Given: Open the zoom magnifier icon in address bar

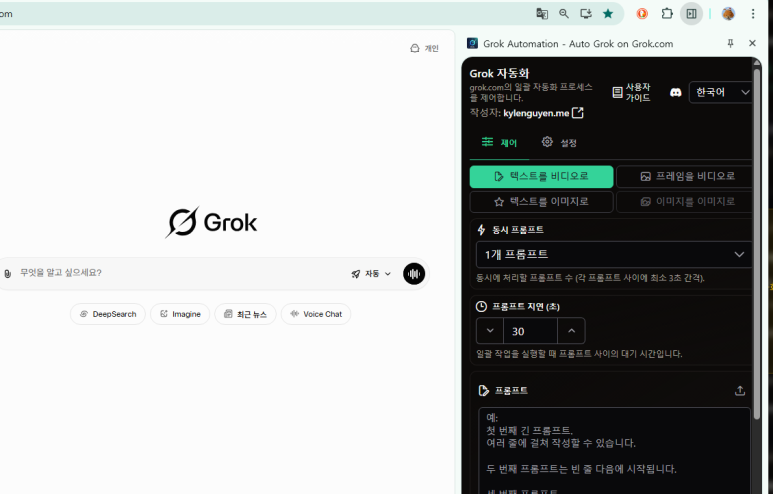Looking at the screenshot, I should coord(564,14).
